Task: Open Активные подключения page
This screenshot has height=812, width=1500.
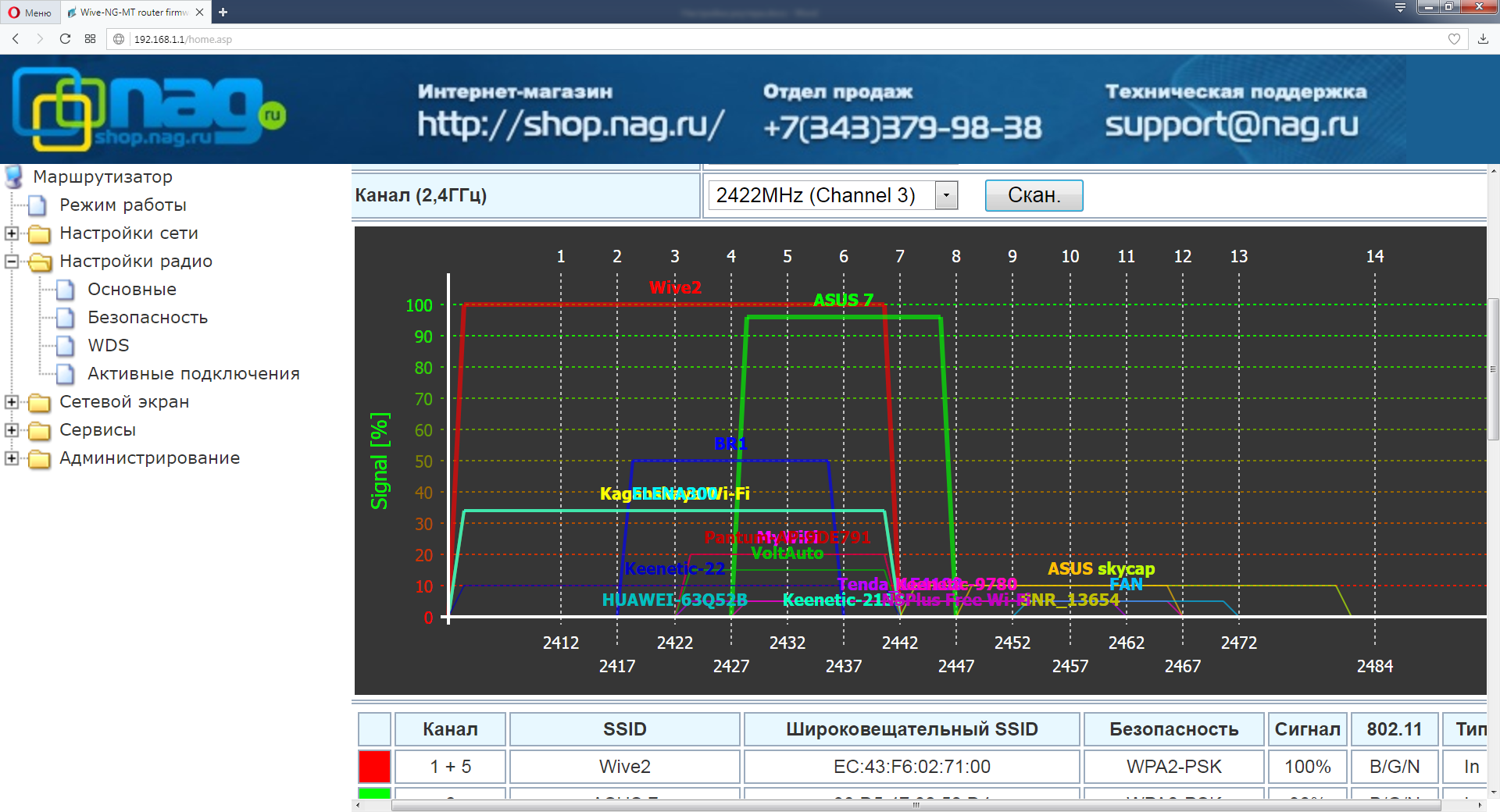Action: [x=194, y=373]
